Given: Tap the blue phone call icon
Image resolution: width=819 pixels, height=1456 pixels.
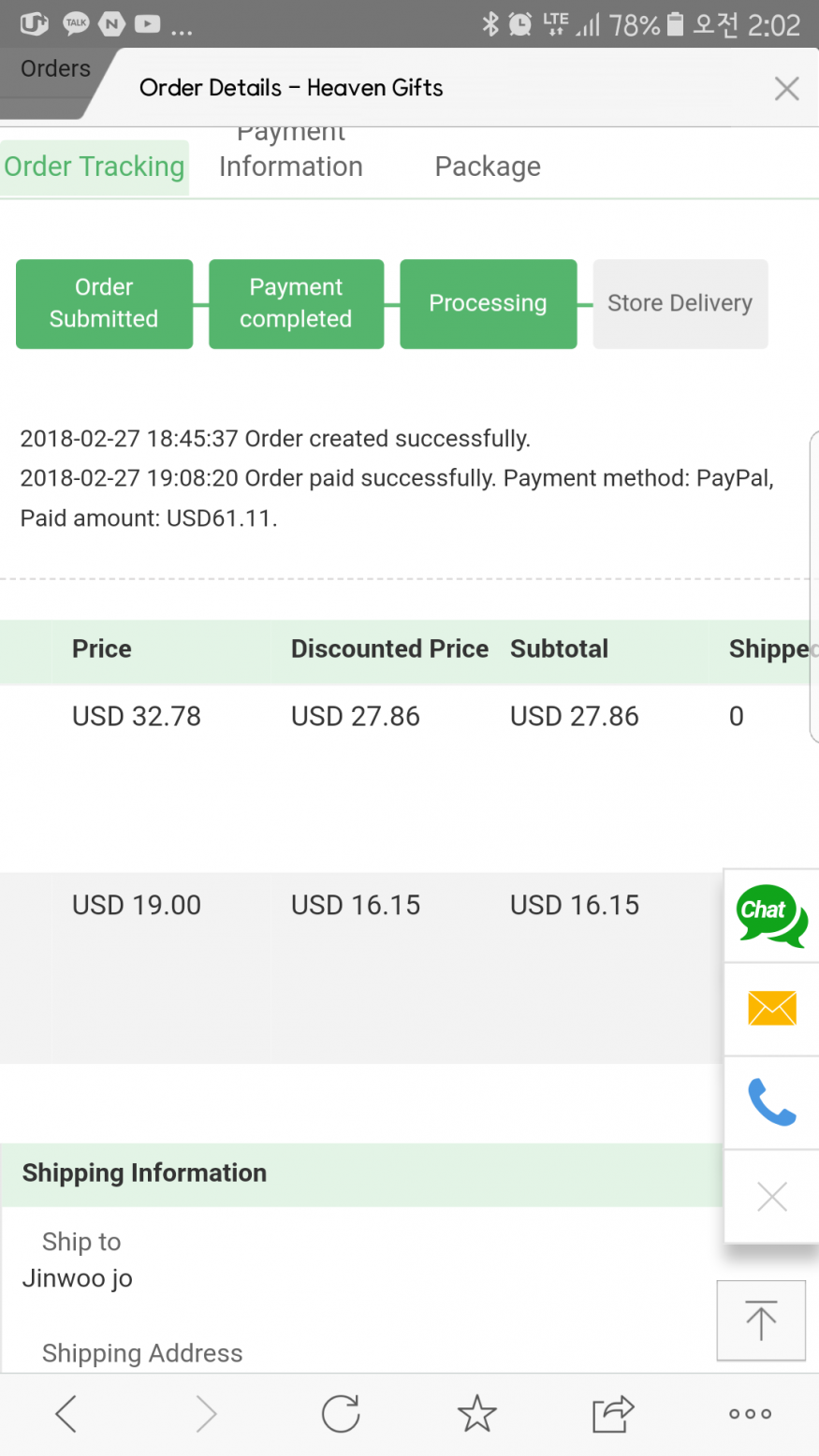Looking at the screenshot, I should 771,1102.
